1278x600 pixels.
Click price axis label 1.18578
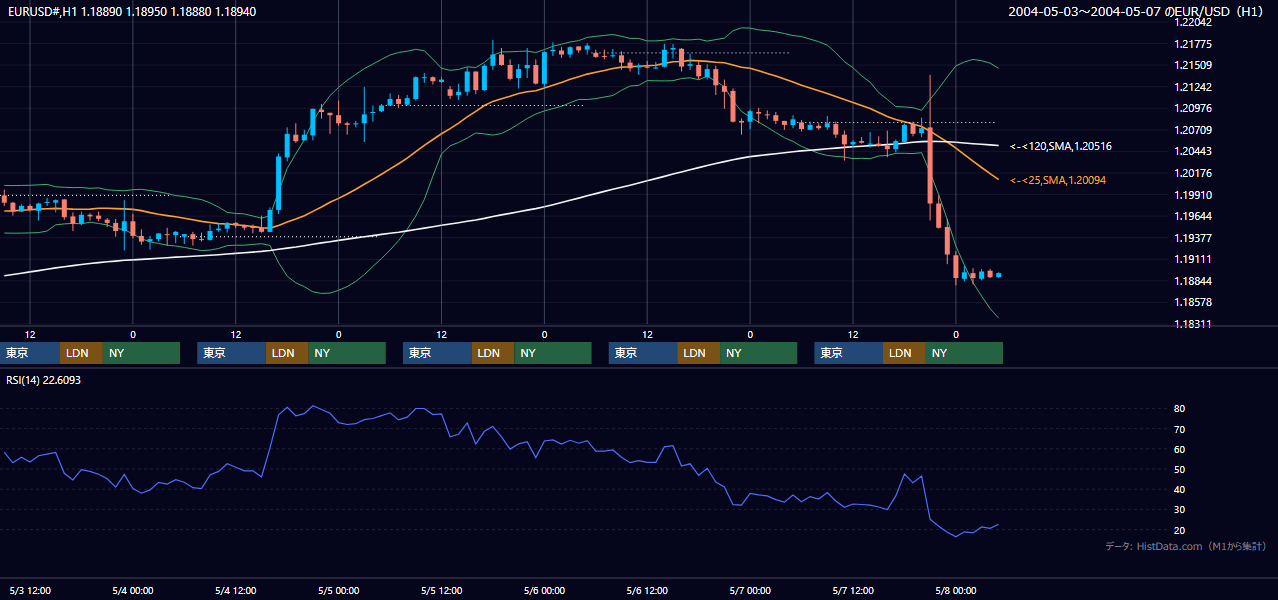click(1193, 302)
